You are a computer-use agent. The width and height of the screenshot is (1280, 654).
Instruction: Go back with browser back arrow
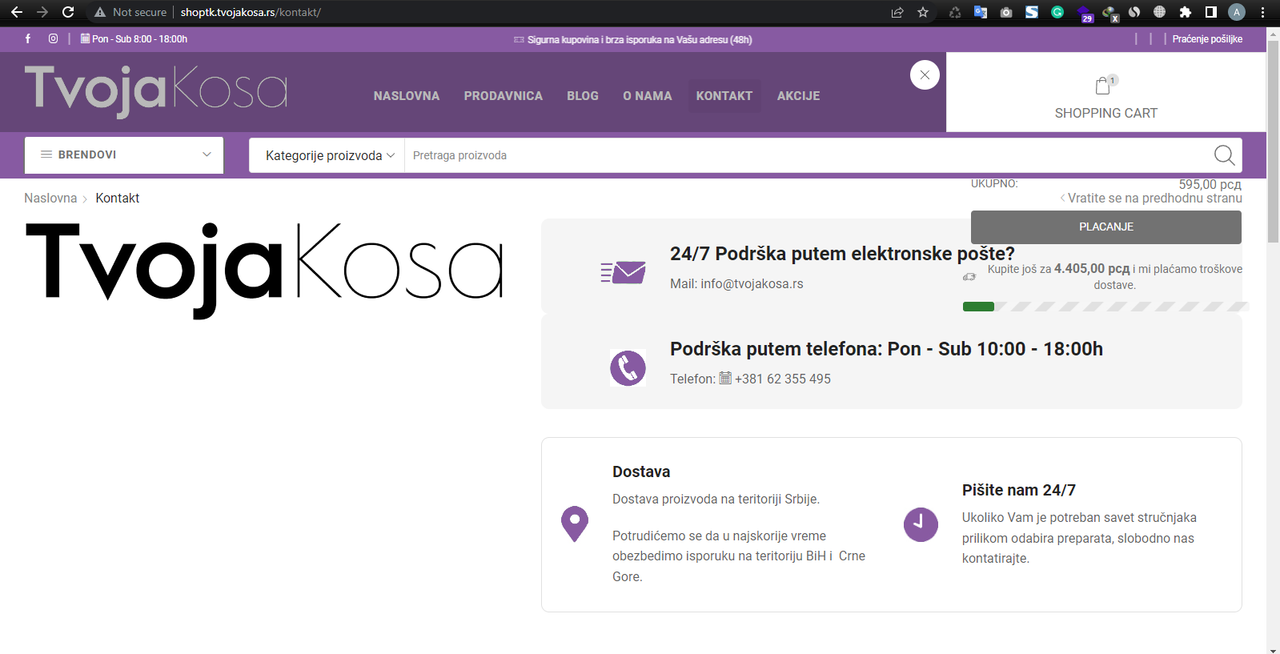tap(16, 12)
